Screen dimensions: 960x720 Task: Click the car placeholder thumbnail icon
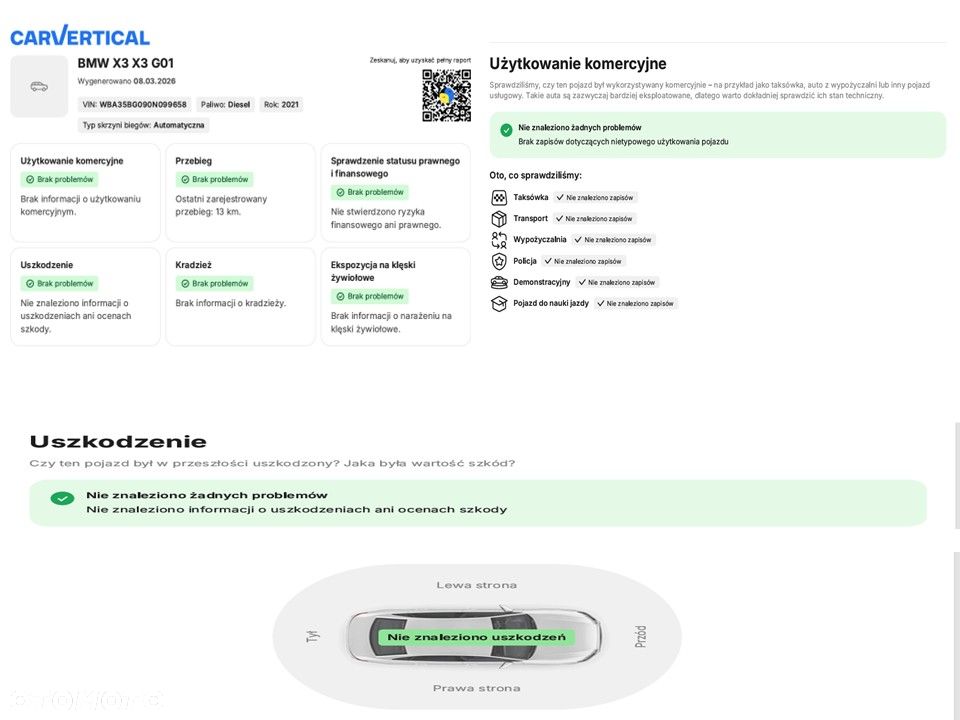pyautogui.click(x=39, y=87)
